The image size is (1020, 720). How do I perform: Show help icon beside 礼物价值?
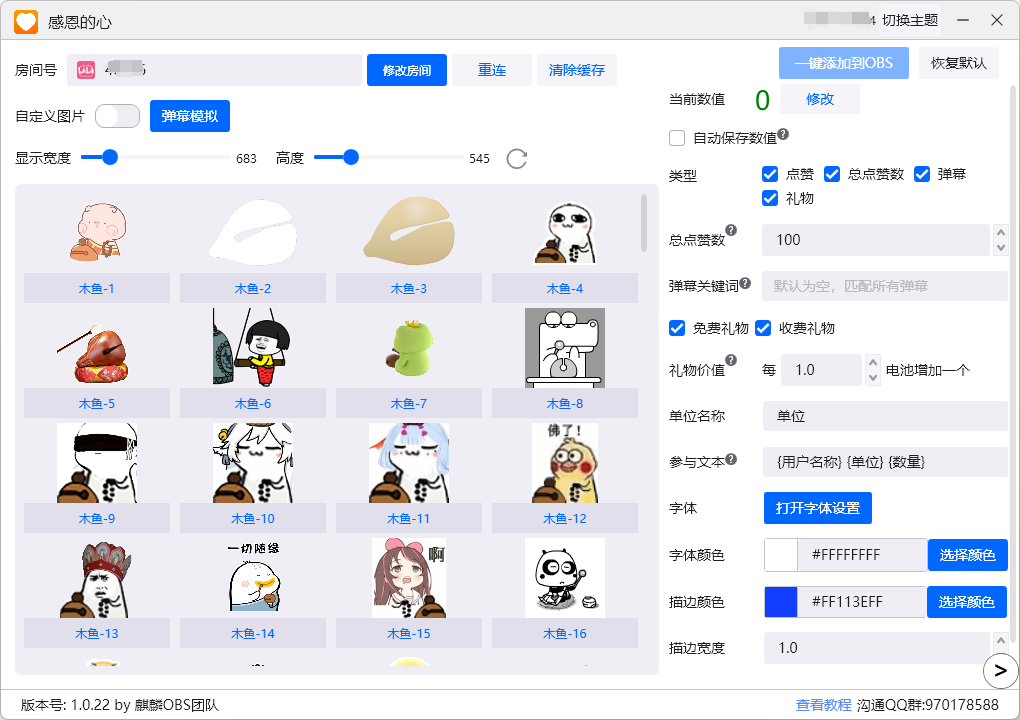coord(731,360)
